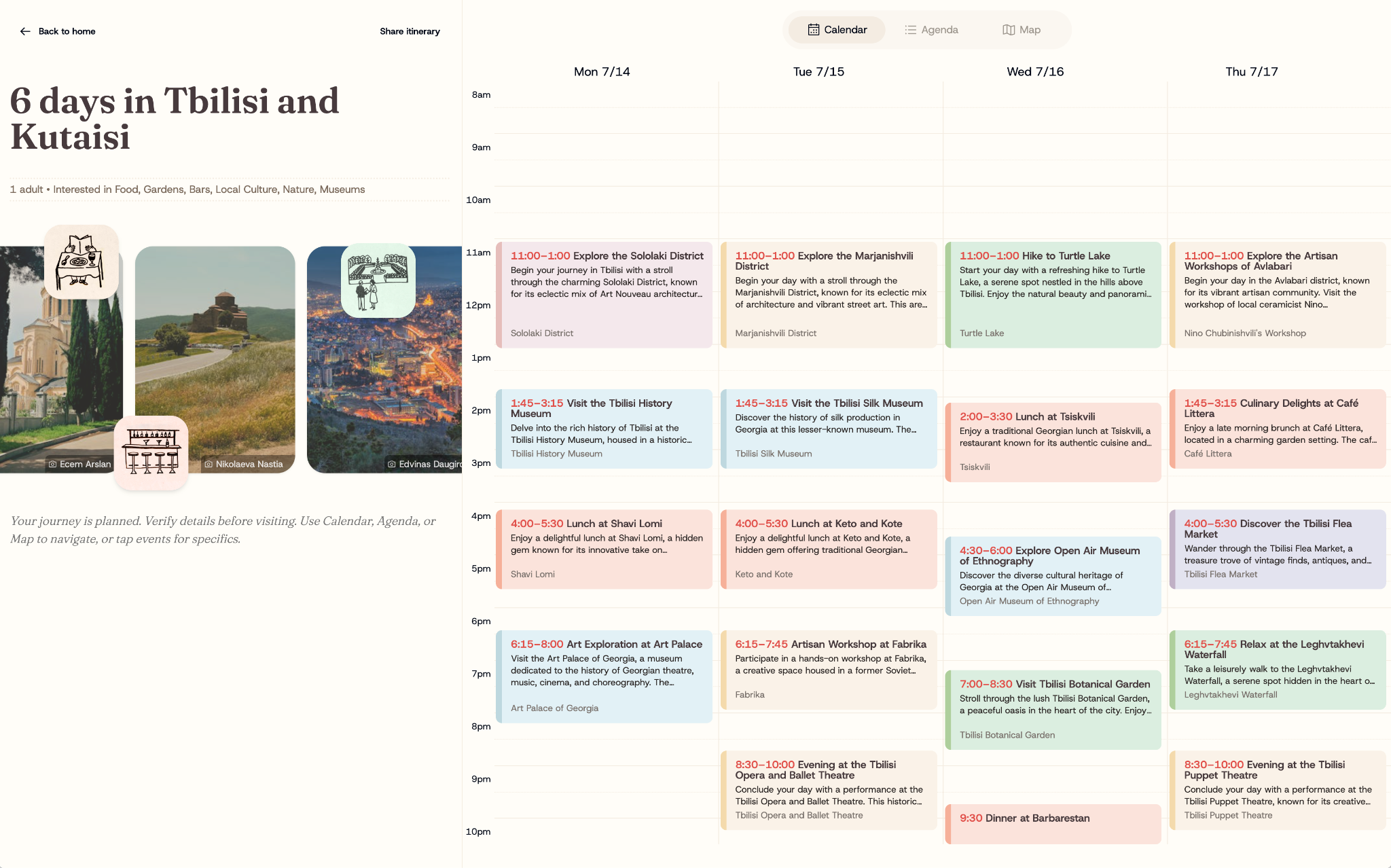Click the 11am time label

tap(478, 252)
